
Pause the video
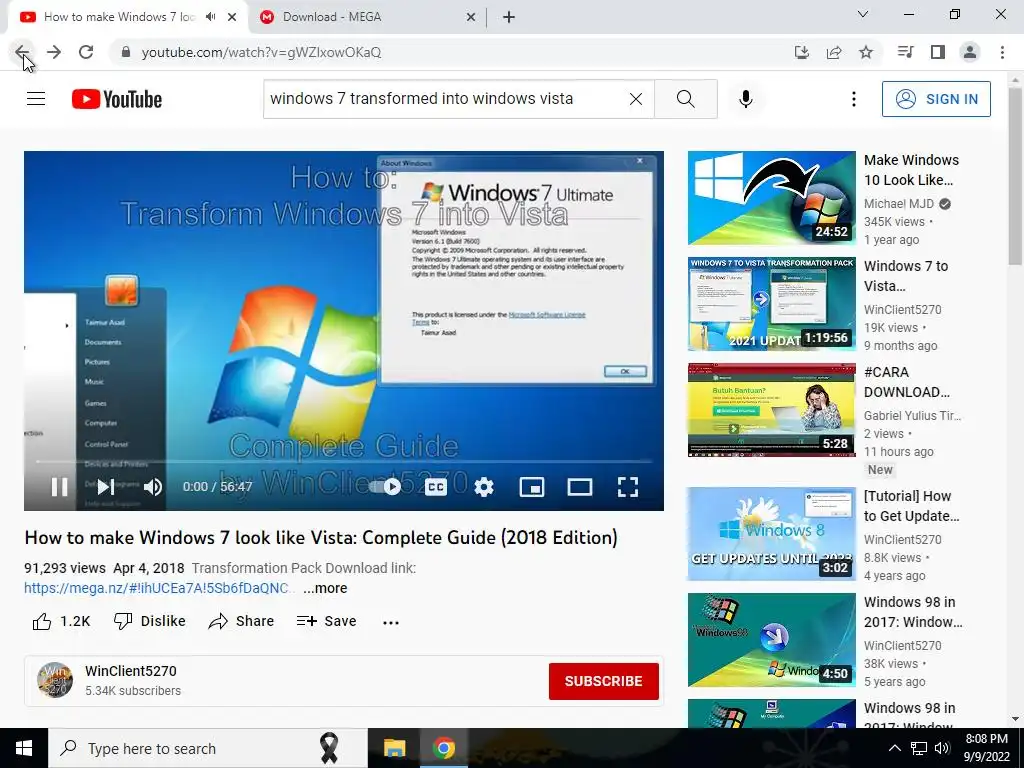point(59,487)
